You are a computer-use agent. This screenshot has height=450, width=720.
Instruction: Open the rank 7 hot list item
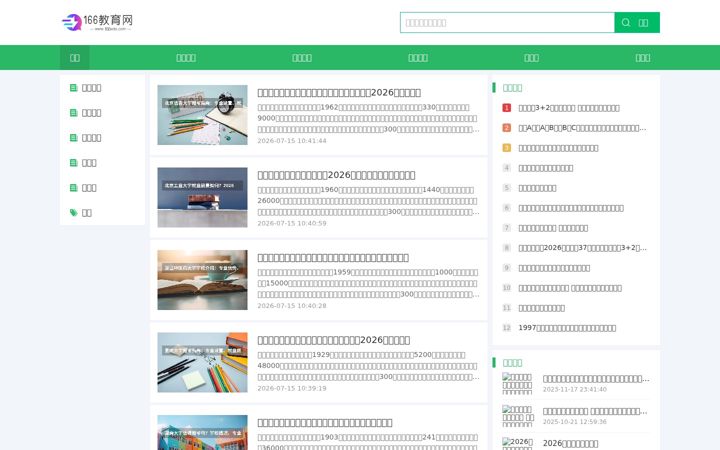tap(553, 228)
